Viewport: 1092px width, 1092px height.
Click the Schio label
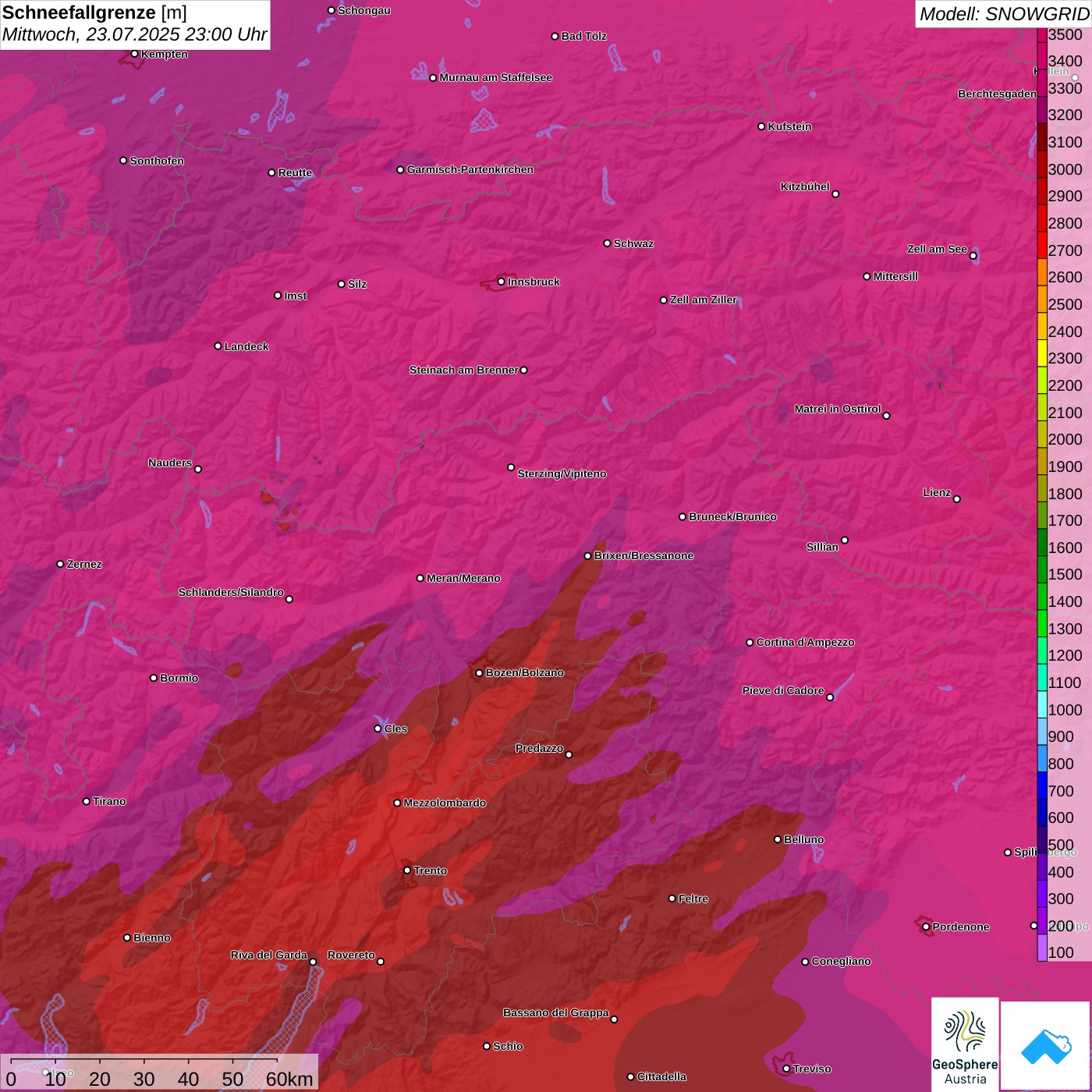pos(508,1046)
